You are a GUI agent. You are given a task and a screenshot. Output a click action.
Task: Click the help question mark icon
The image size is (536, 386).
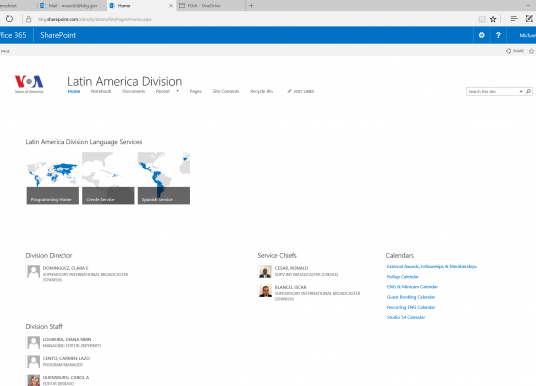coord(498,35)
